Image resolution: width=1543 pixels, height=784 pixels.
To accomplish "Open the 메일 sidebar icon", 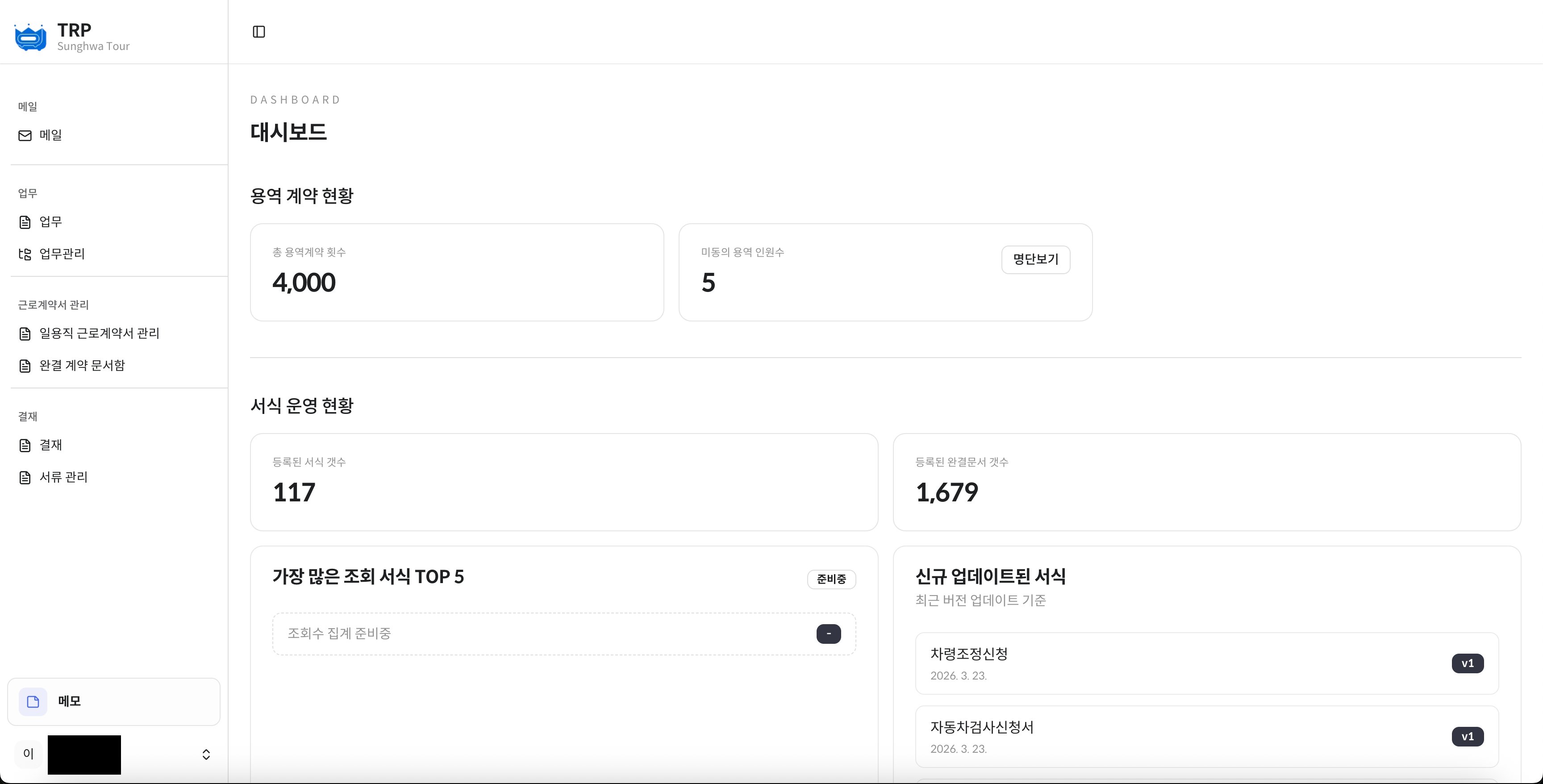I will tap(24, 135).
